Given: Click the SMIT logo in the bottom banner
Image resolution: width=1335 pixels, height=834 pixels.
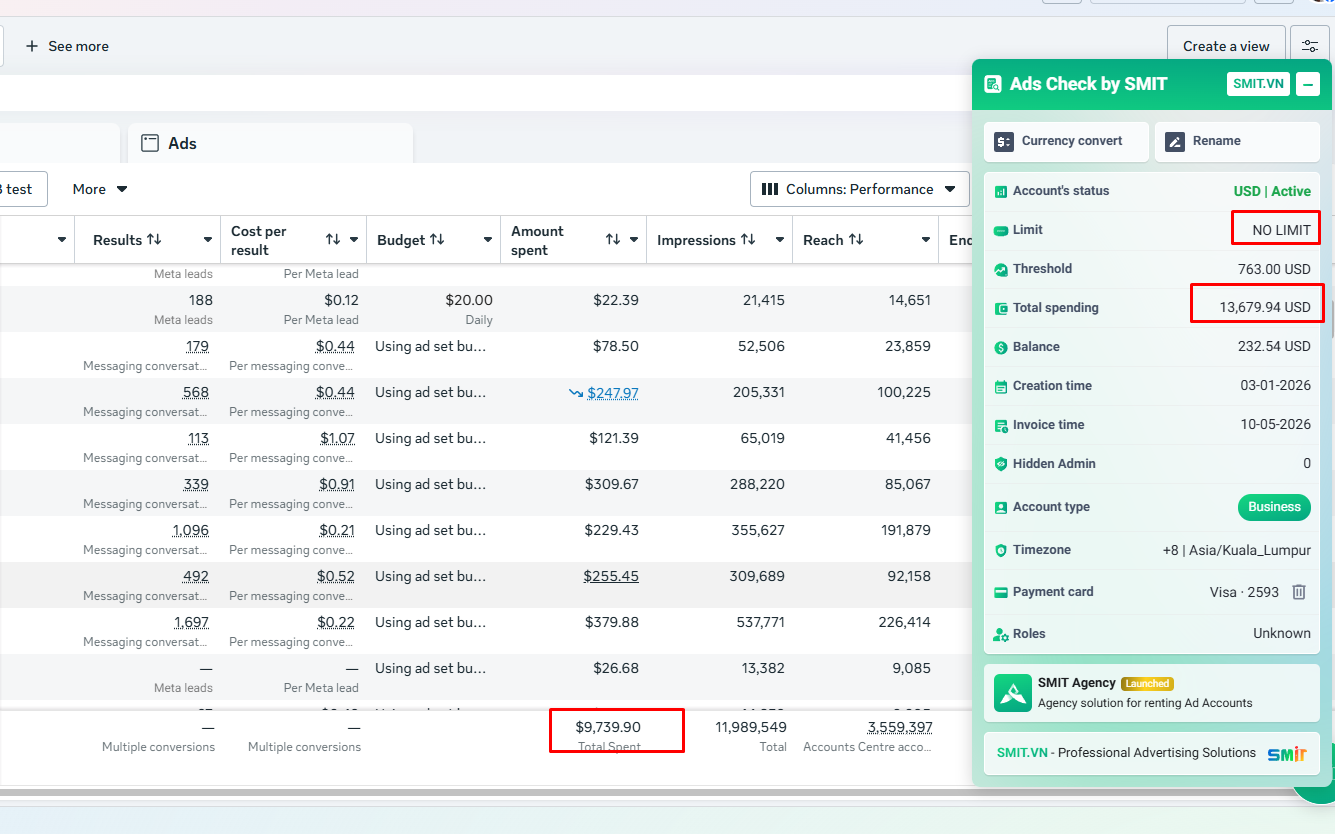Looking at the screenshot, I should point(1287,754).
